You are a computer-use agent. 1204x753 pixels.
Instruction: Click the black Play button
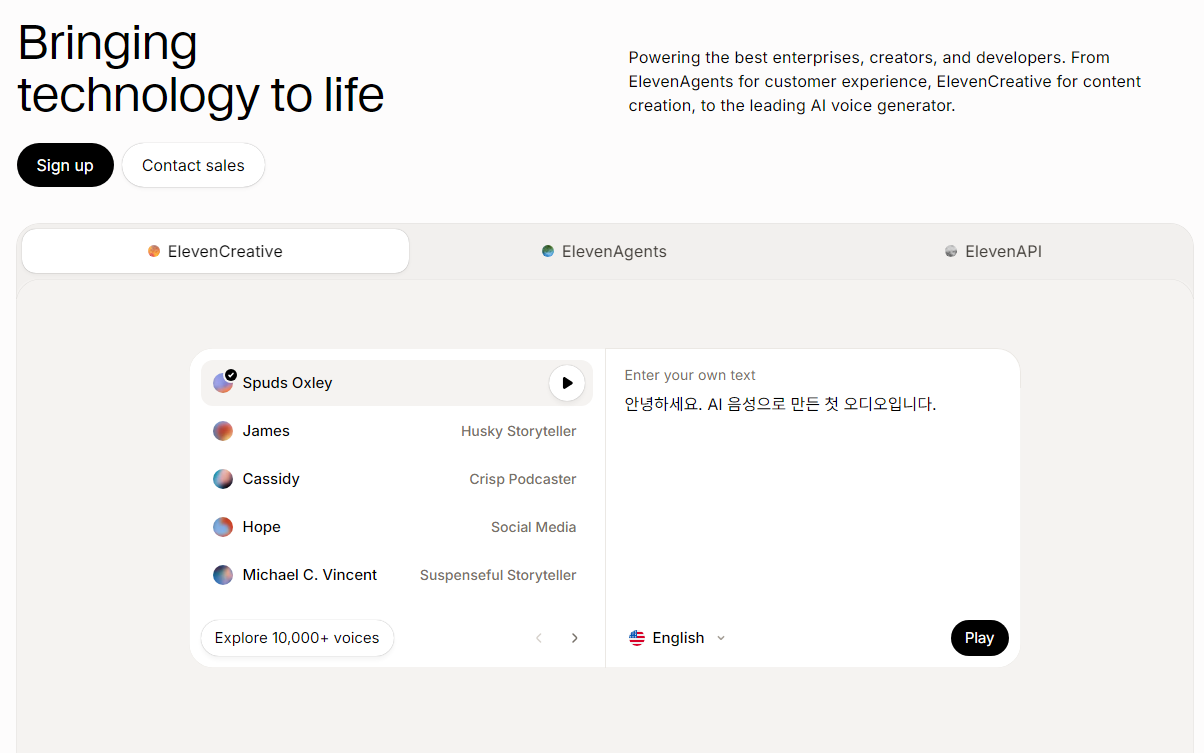click(980, 638)
